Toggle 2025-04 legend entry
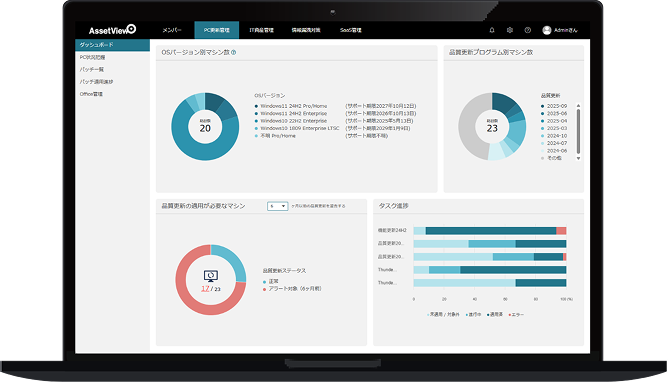 [x=554, y=121]
